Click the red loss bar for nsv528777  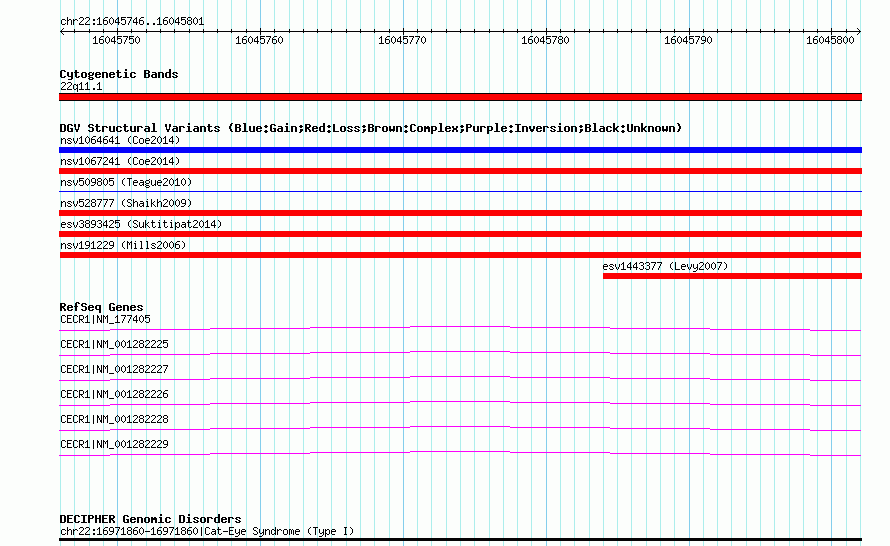click(460, 213)
